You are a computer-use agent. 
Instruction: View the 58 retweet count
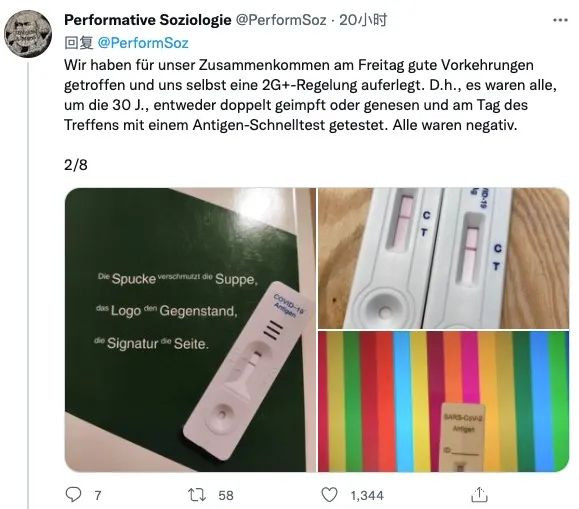(x=226, y=495)
